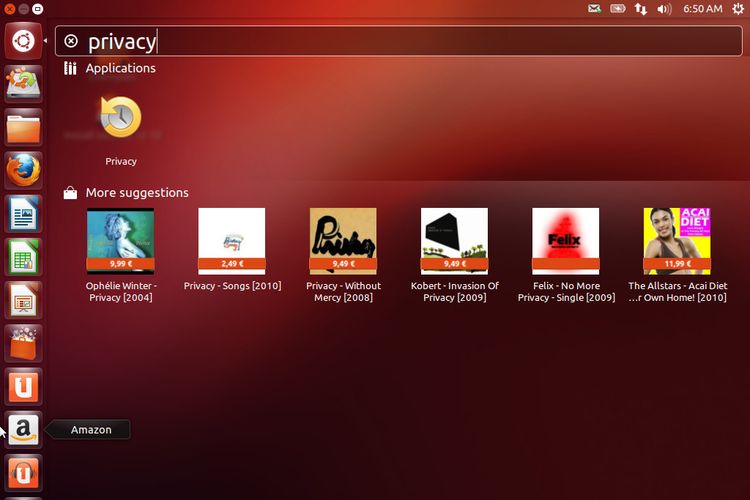Open the mail messaging indicator menu

[x=595, y=9]
